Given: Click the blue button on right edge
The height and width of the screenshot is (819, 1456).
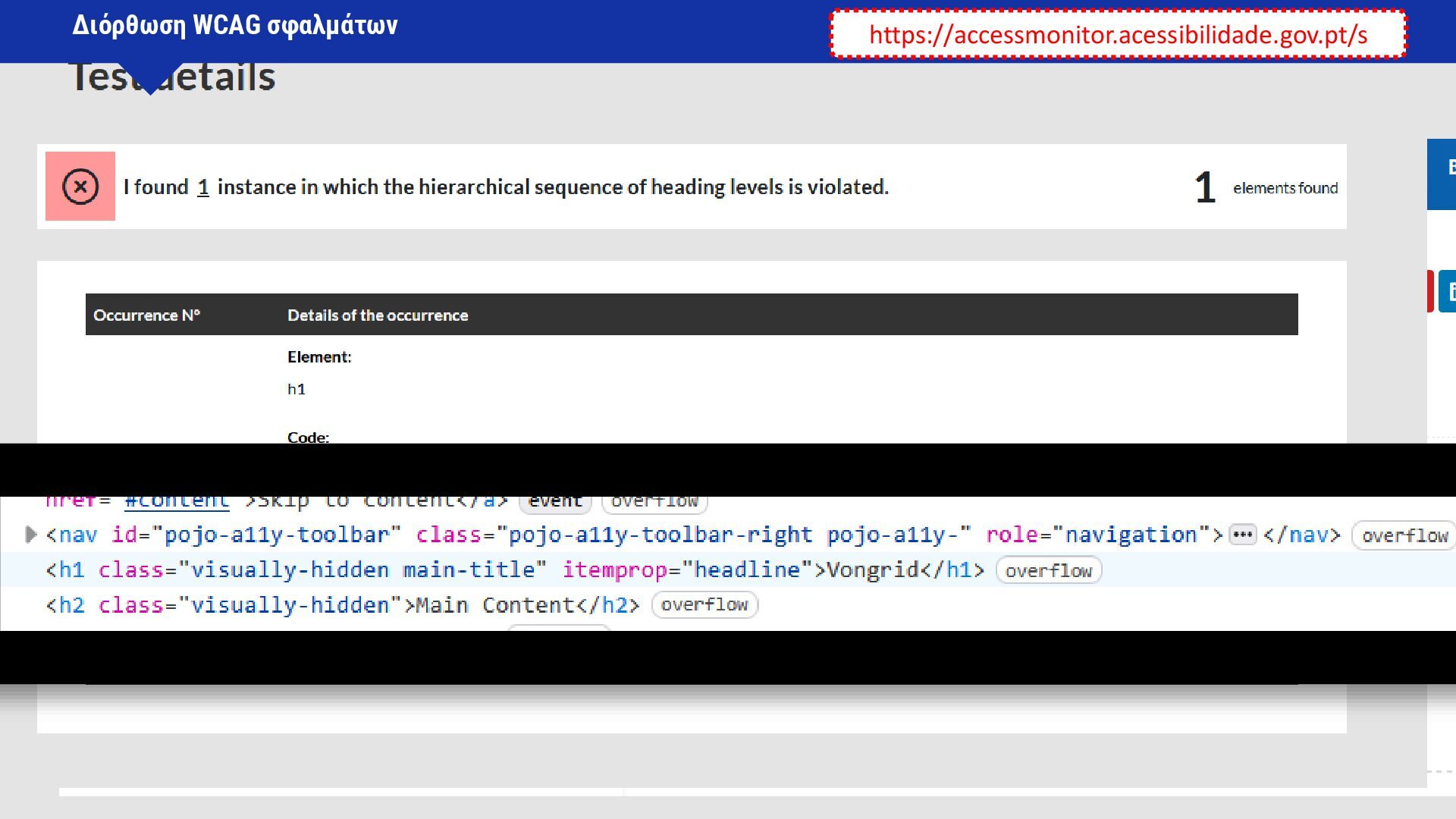Looking at the screenshot, I should click(1442, 174).
